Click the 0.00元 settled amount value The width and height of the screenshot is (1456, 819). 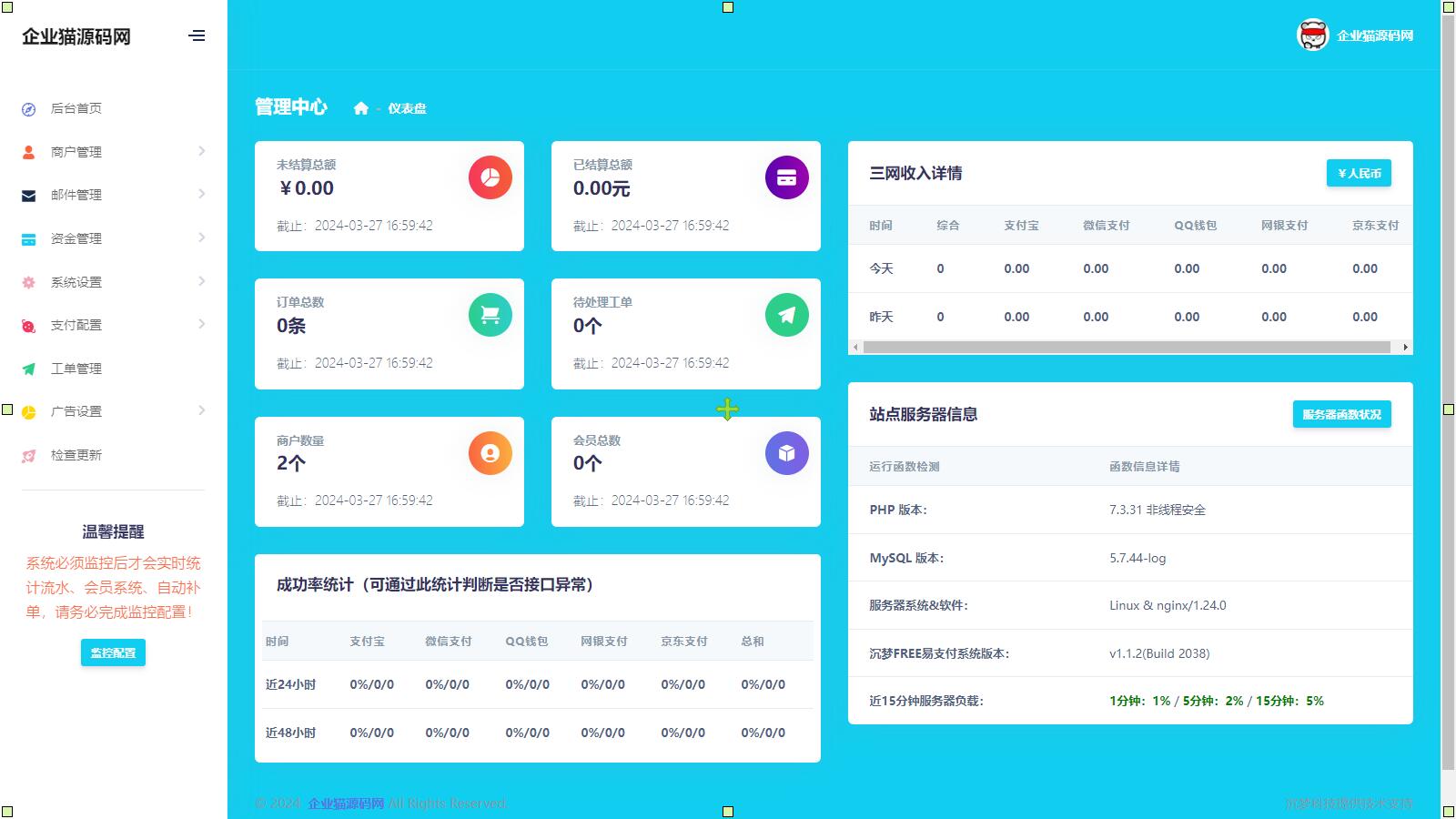[602, 188]
